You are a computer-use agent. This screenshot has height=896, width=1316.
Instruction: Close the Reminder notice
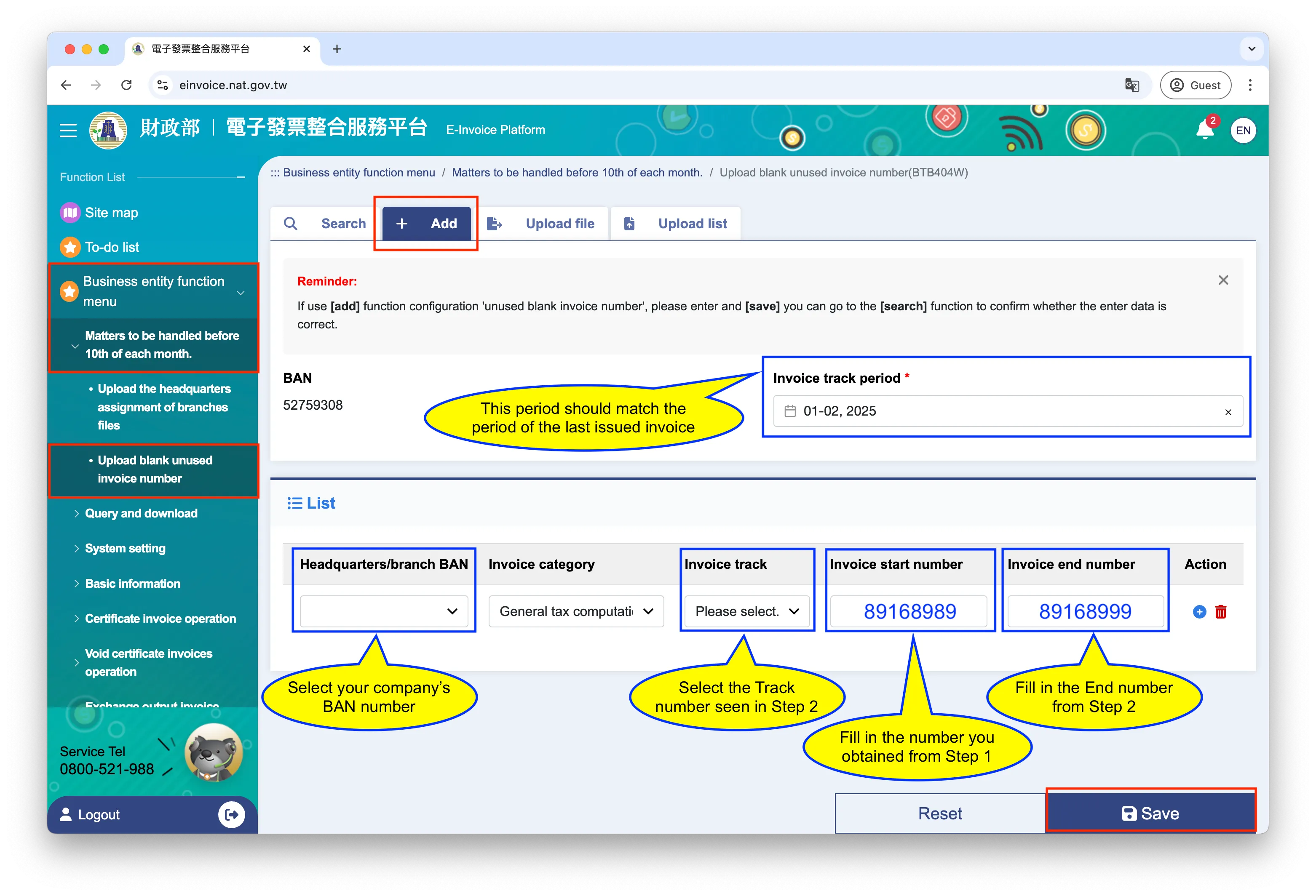(x=1223, y=280)
